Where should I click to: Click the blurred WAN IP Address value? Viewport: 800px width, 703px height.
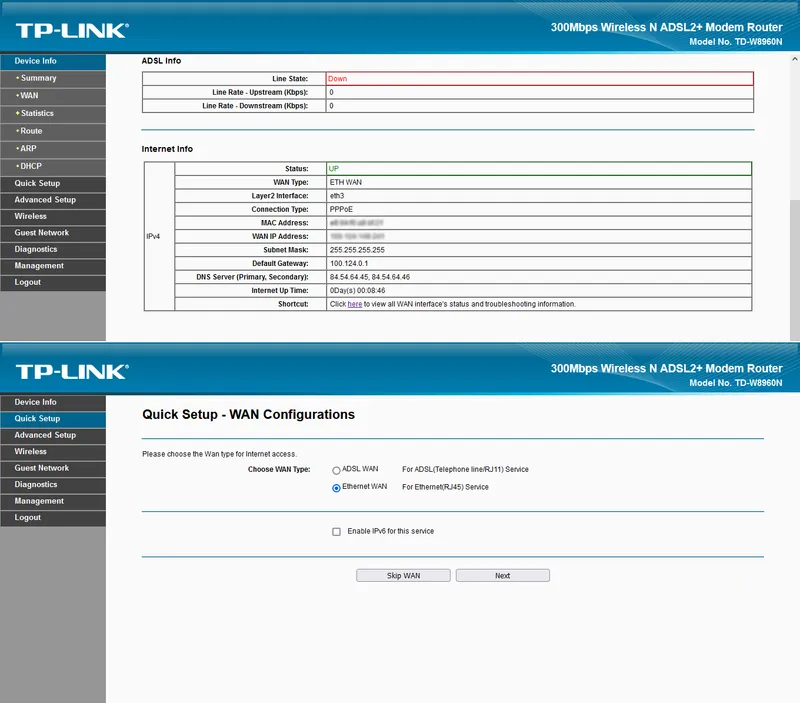(x=357, y=236)
